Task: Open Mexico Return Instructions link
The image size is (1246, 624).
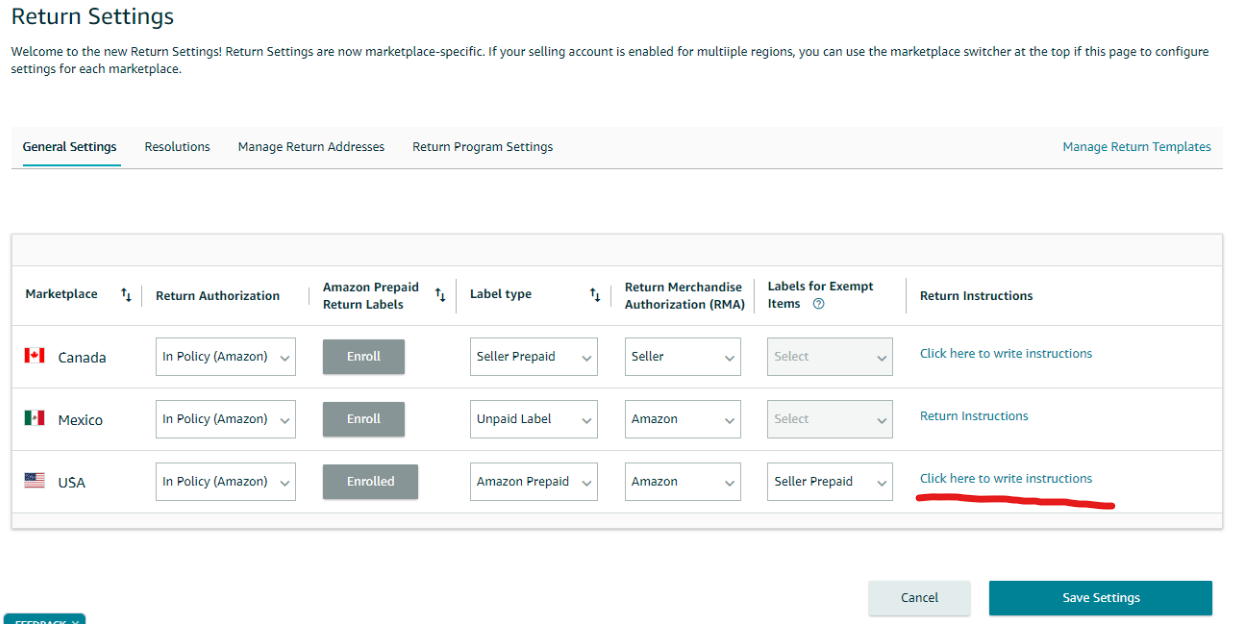Action: pyautogui.click(x=974, y=416)
